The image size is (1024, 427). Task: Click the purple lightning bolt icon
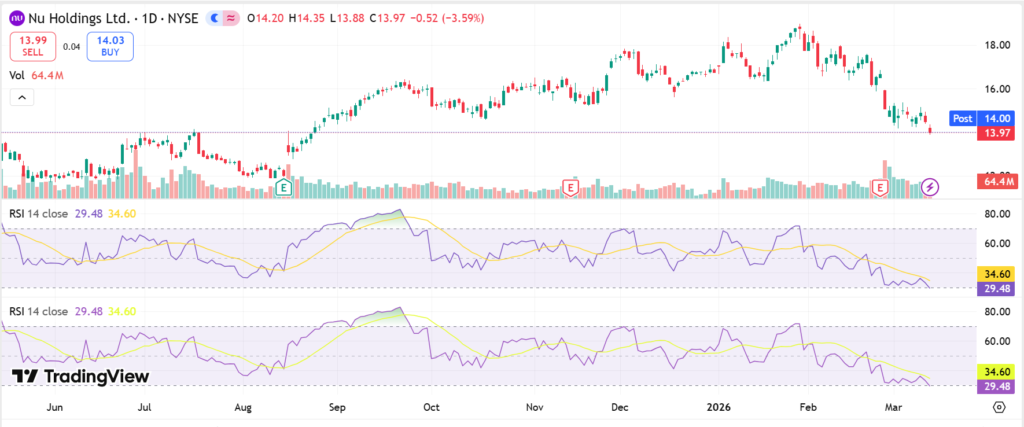[930, 187]
